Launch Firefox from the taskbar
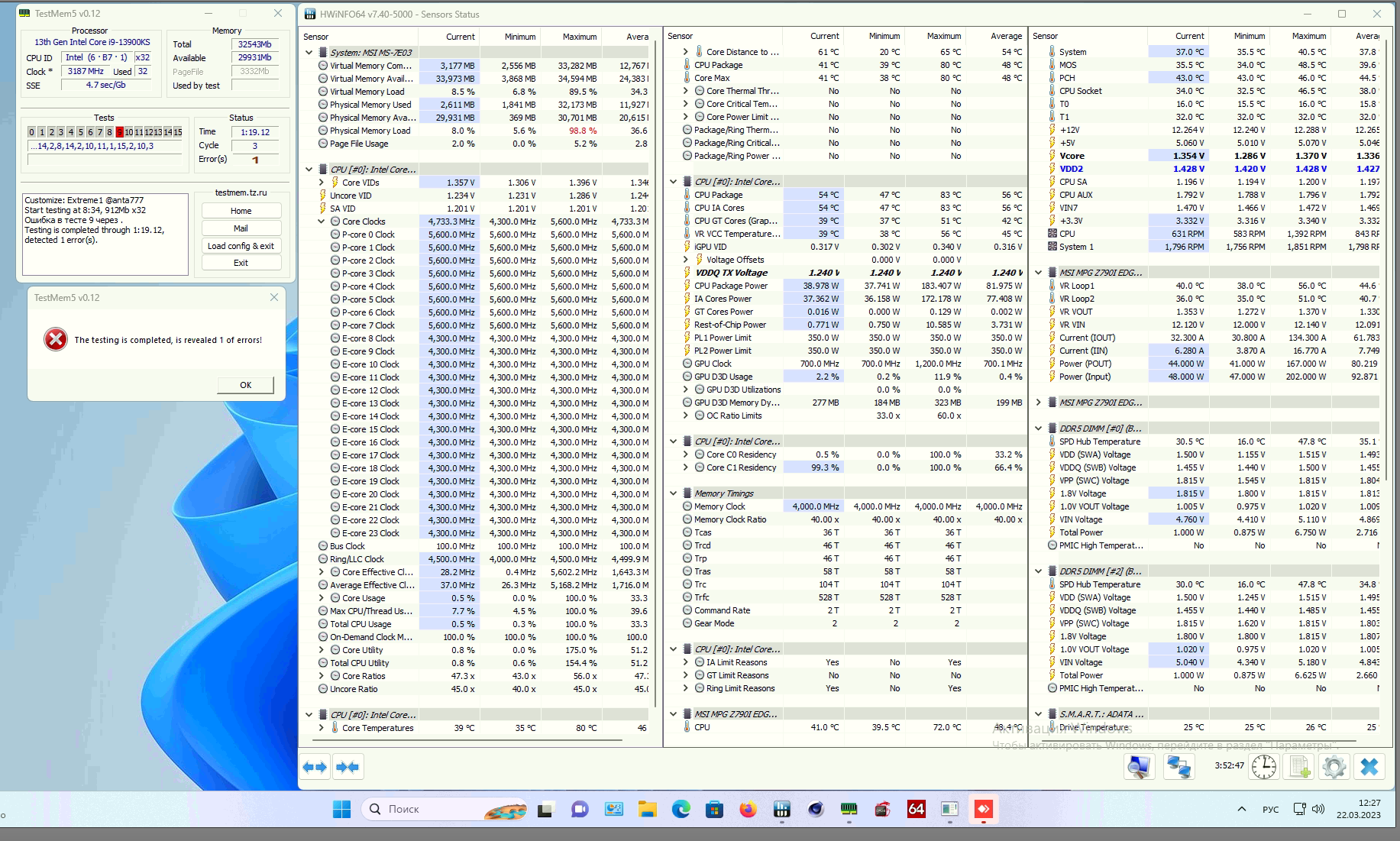The width and height of the screenshot is (1400, 841). point(748,810)
